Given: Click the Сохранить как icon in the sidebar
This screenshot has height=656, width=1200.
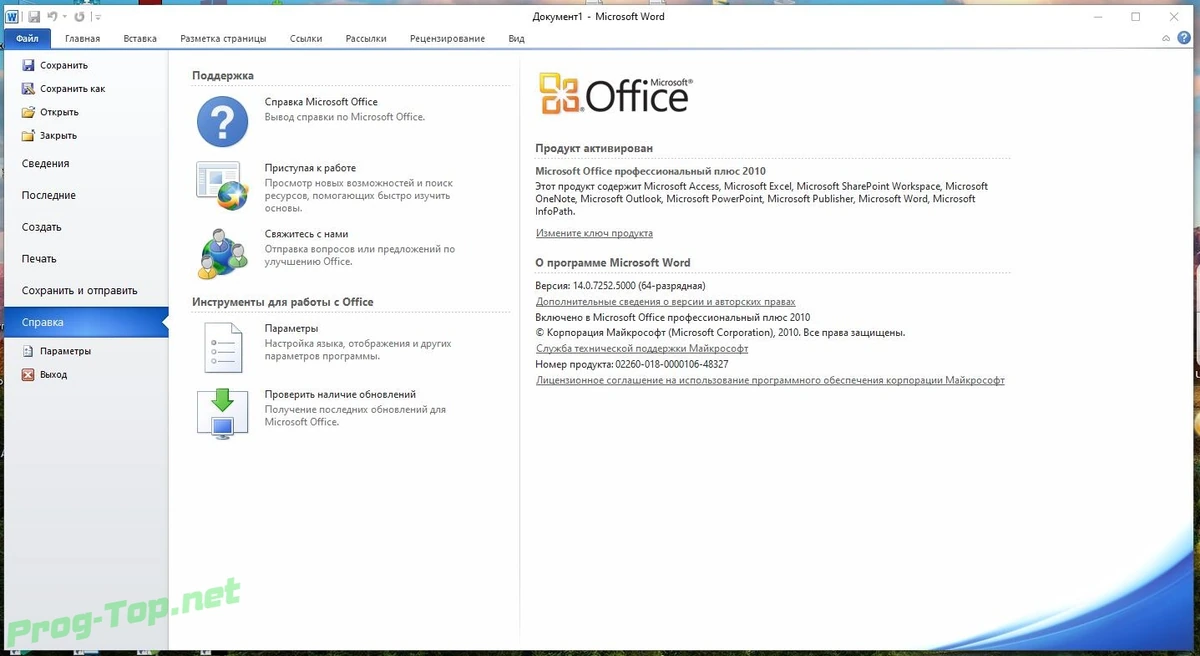Looking at the screenshot, I should pyautogui.click(x=29, y=88).
